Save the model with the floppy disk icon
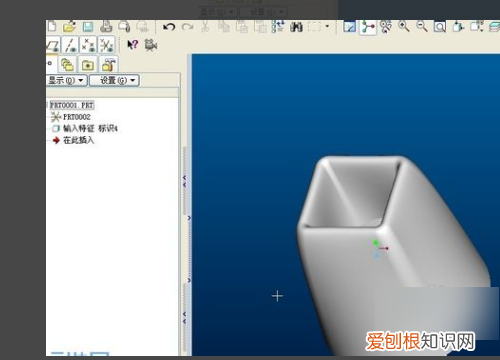The image size is (500, 360). [88, 27]
